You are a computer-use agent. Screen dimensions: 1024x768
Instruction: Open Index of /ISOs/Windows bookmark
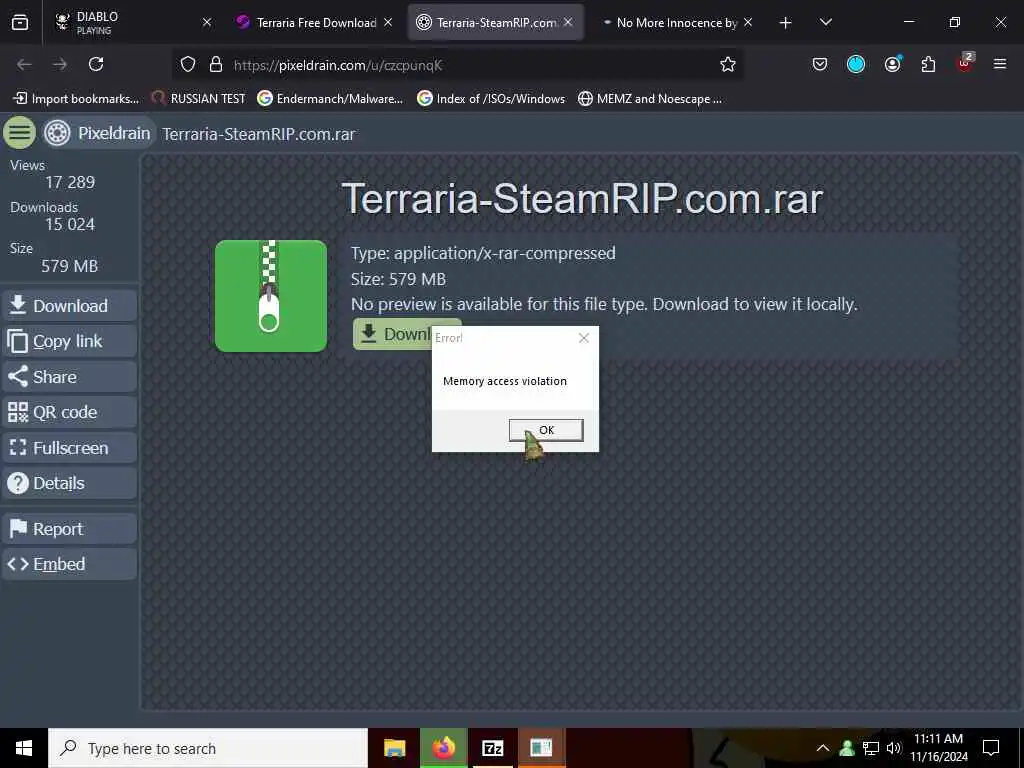[x=491, y=99]
